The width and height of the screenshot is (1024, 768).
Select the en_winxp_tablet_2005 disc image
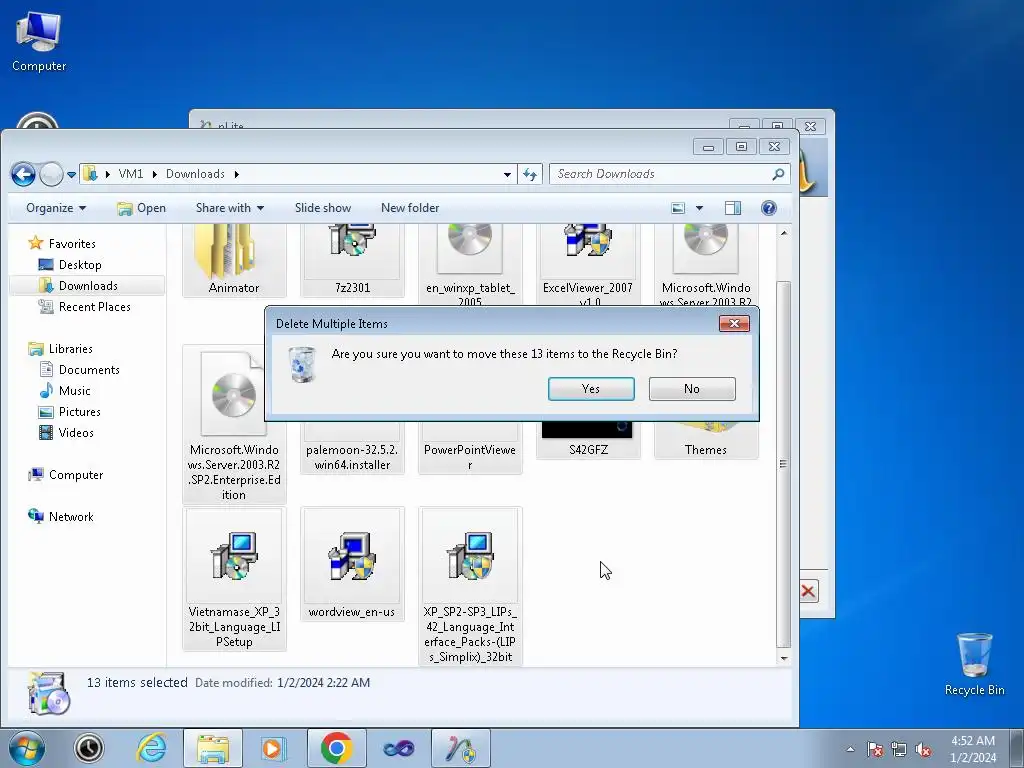[x=470, y=264]
